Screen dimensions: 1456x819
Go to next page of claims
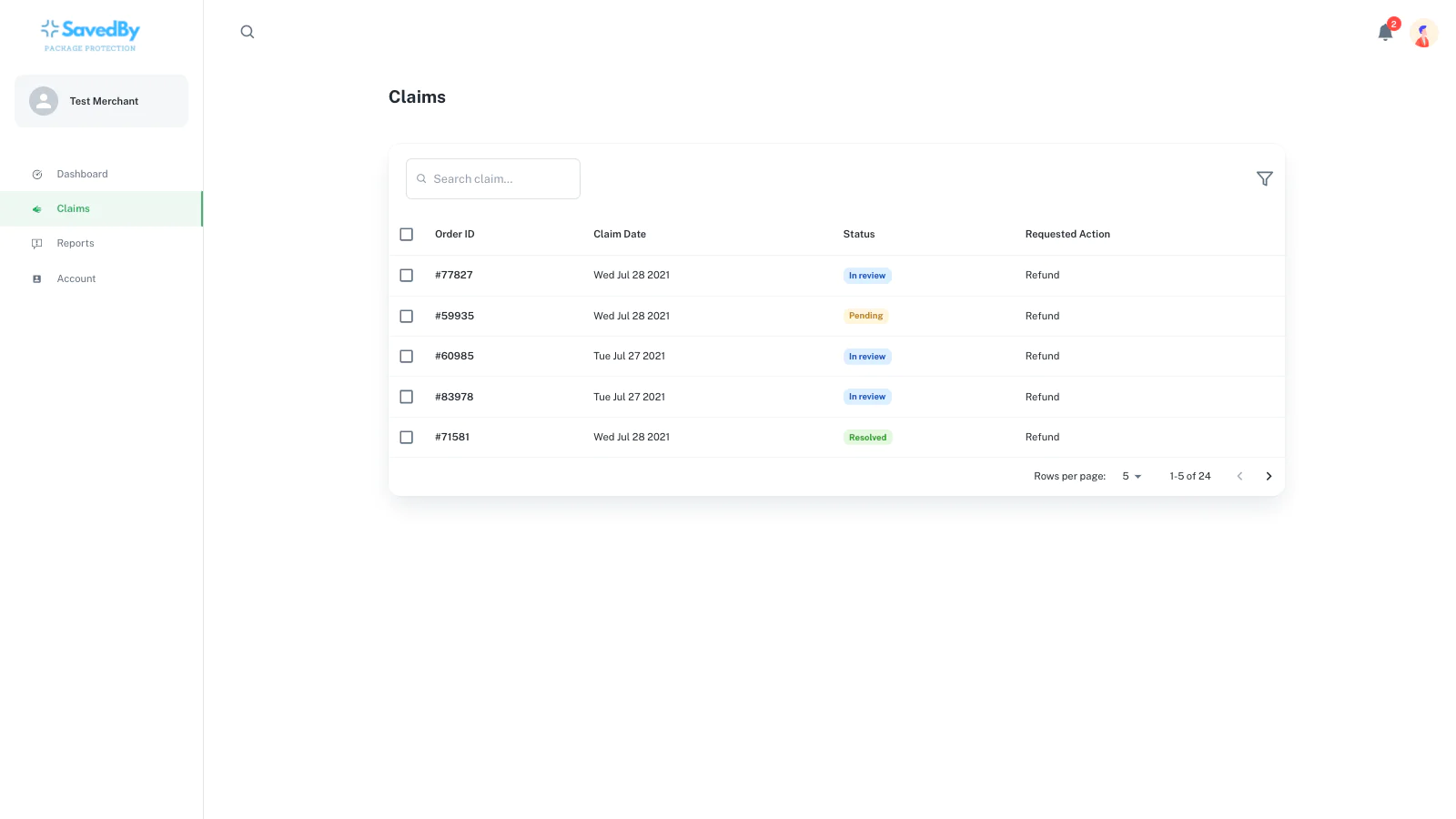click(1269, 477)
